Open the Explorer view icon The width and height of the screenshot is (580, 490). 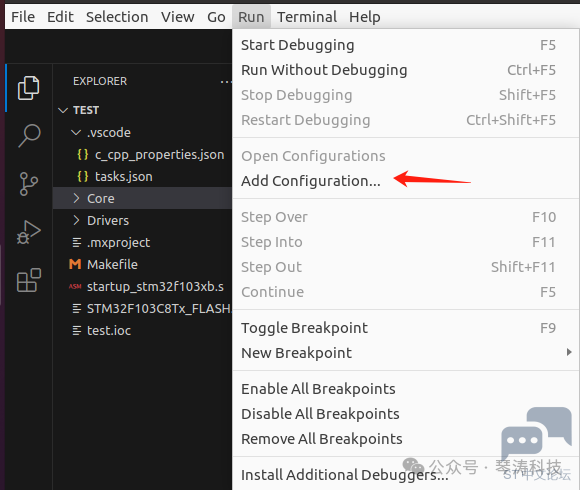point(28,88)
